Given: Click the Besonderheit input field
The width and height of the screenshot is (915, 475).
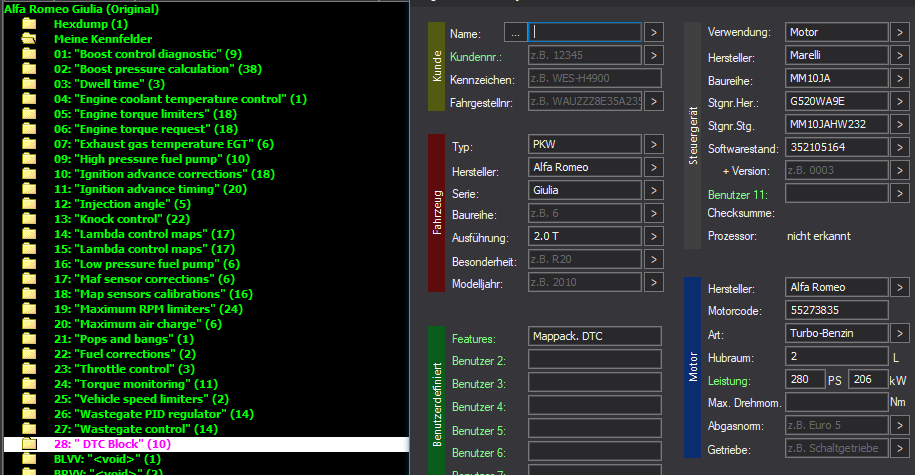Looking at the screenshot, I should [585, 259].
